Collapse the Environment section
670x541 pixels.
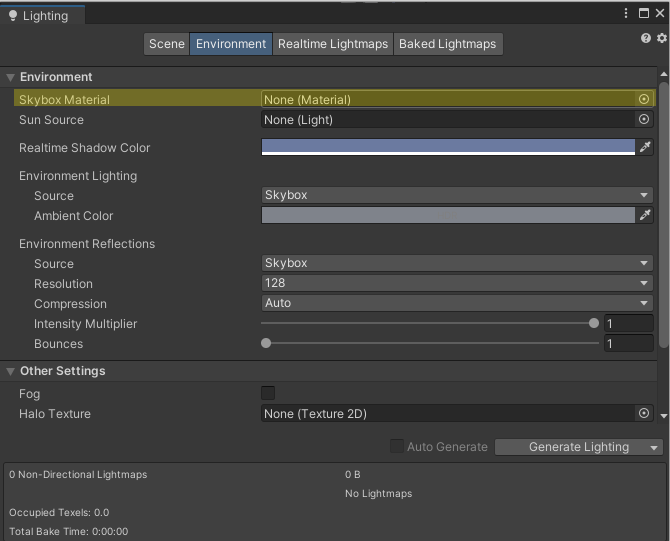click(x=10, y=77)
